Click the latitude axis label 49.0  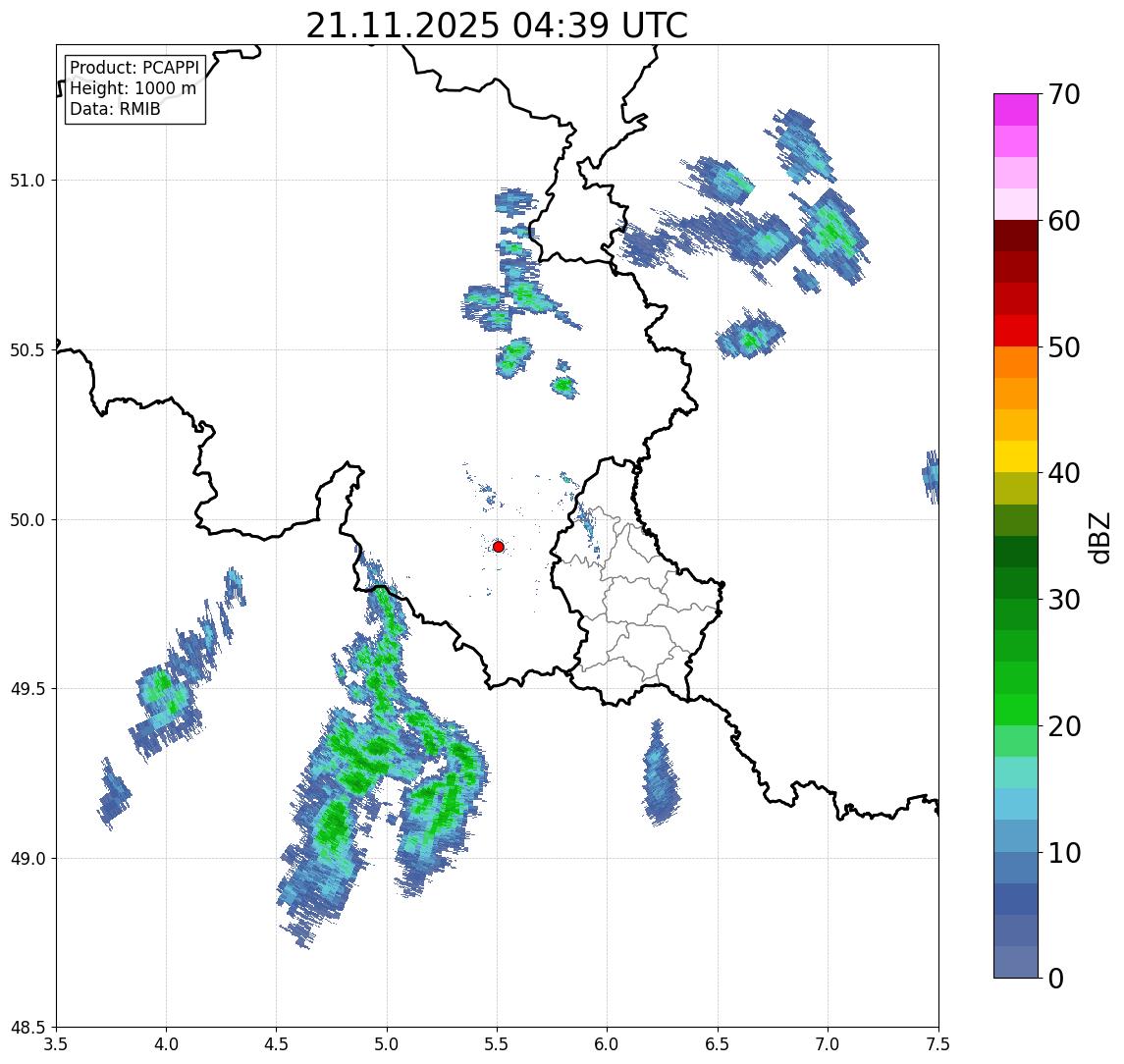click(27, 858)
